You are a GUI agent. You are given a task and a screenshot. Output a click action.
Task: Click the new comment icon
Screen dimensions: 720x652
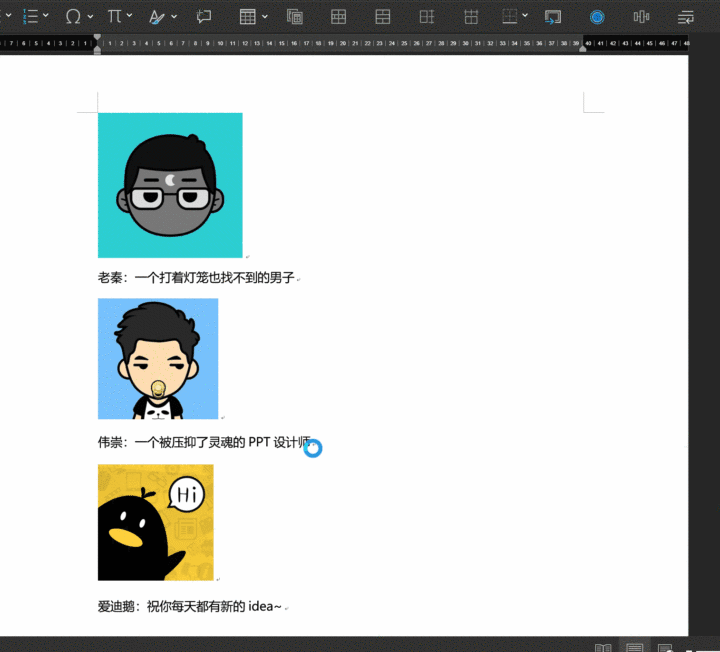pos(204,17)
